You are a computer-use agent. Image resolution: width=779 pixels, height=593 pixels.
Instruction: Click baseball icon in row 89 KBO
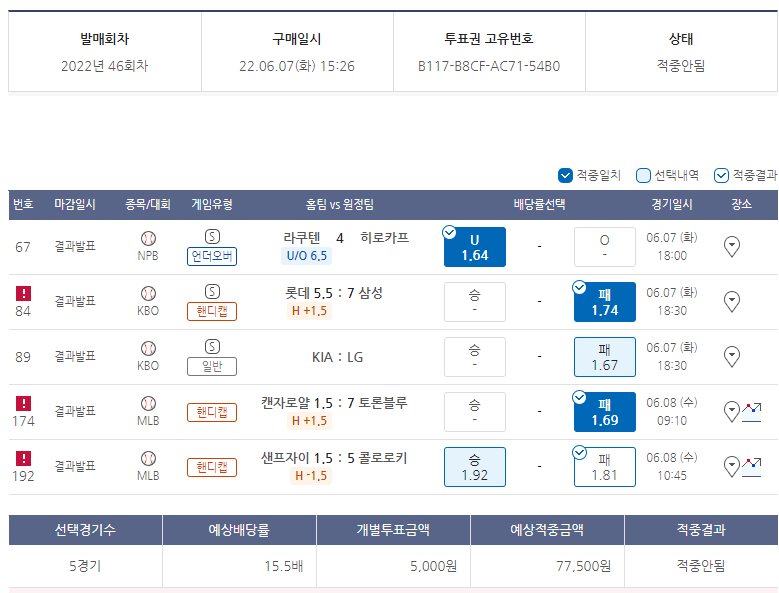(x=148, y=349)
